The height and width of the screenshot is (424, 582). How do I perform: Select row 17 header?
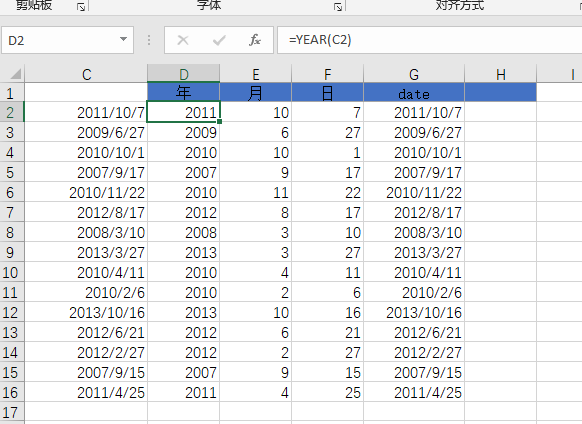[x=12, y=412]
